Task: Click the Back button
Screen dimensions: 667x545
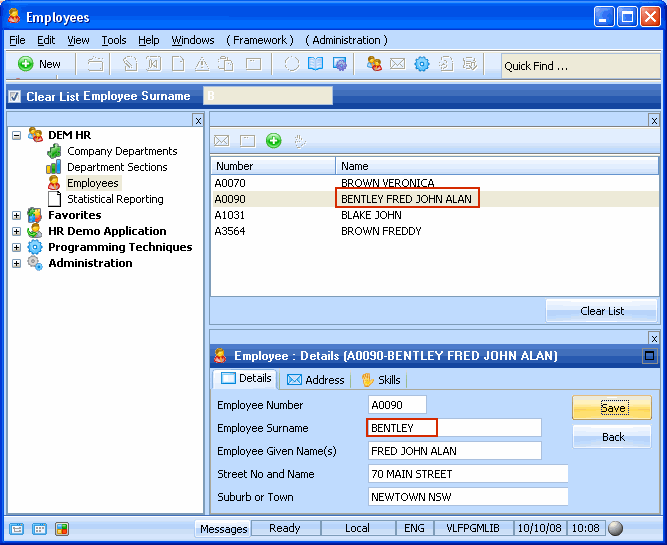Action: pyautogui.click(x=612, y=437)
